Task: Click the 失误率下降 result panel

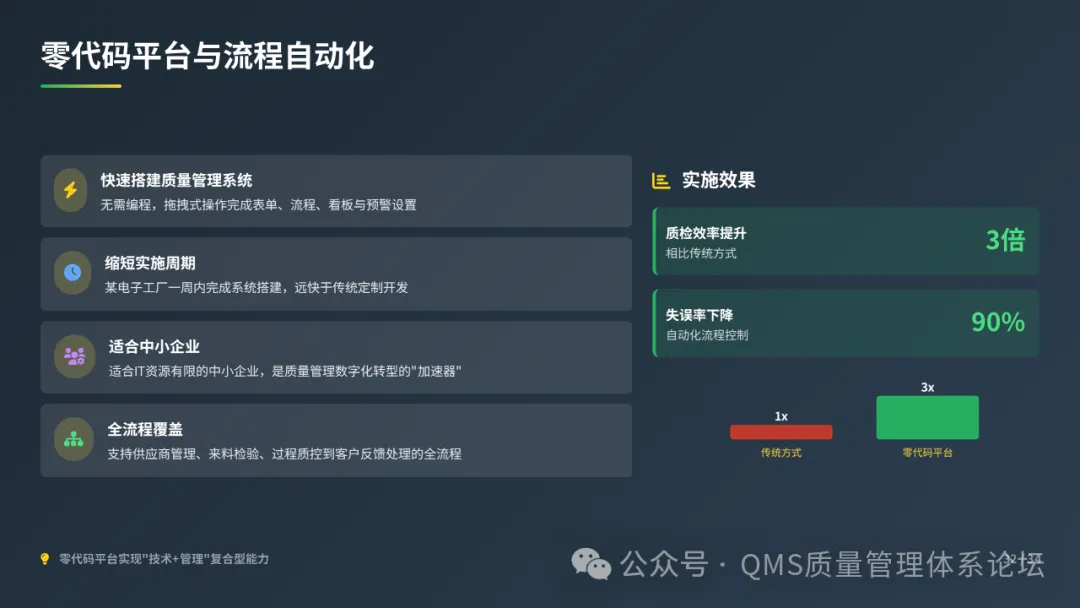Action: click(x=846, y=323)
